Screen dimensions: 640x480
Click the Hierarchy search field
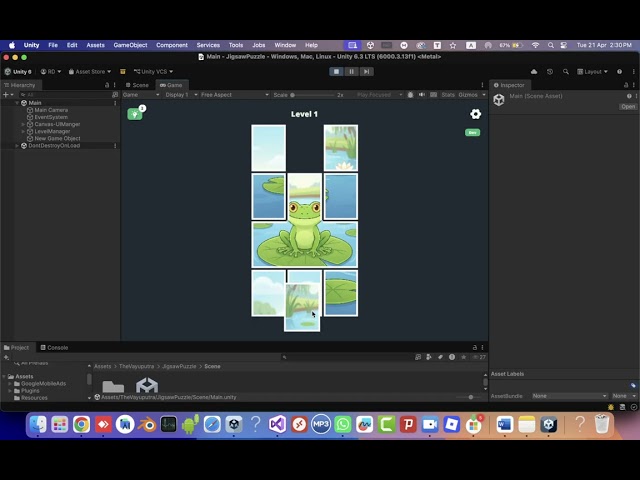(x=65, y=95)
